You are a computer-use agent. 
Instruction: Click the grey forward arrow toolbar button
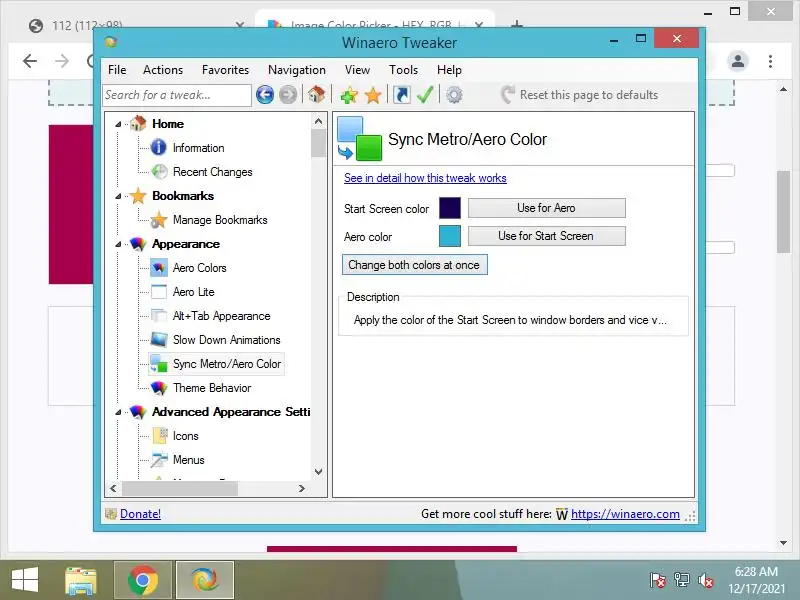(x=288, y=95)
